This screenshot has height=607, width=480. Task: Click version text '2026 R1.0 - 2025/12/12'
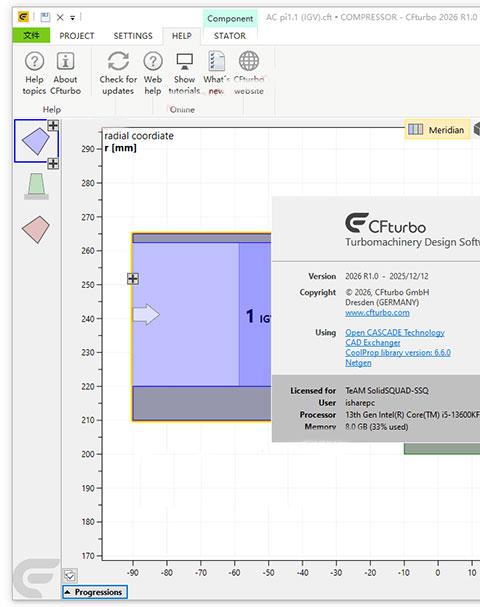point(387,276)
